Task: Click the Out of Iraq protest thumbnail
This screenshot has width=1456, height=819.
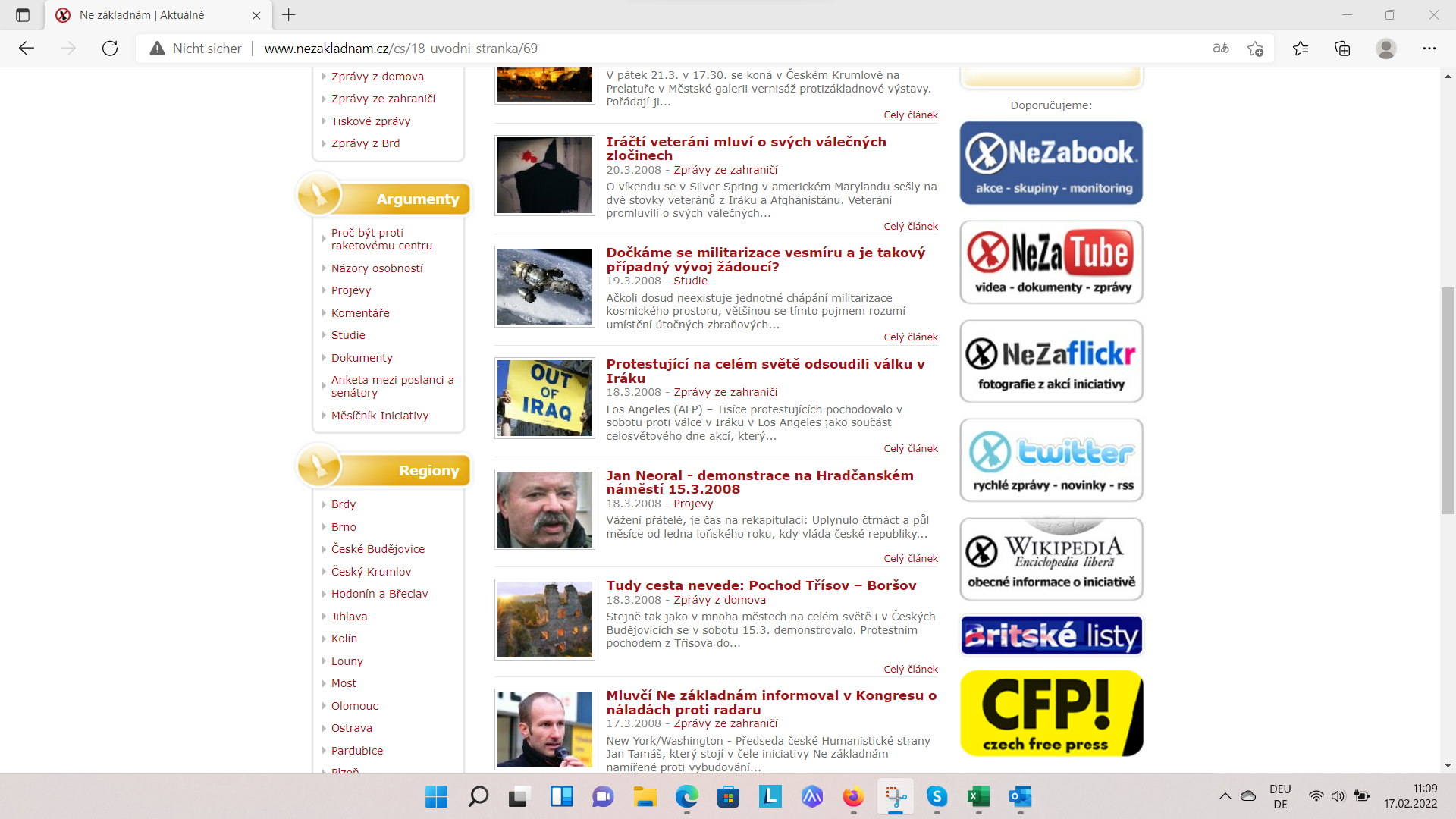Action: coord(544,398)
